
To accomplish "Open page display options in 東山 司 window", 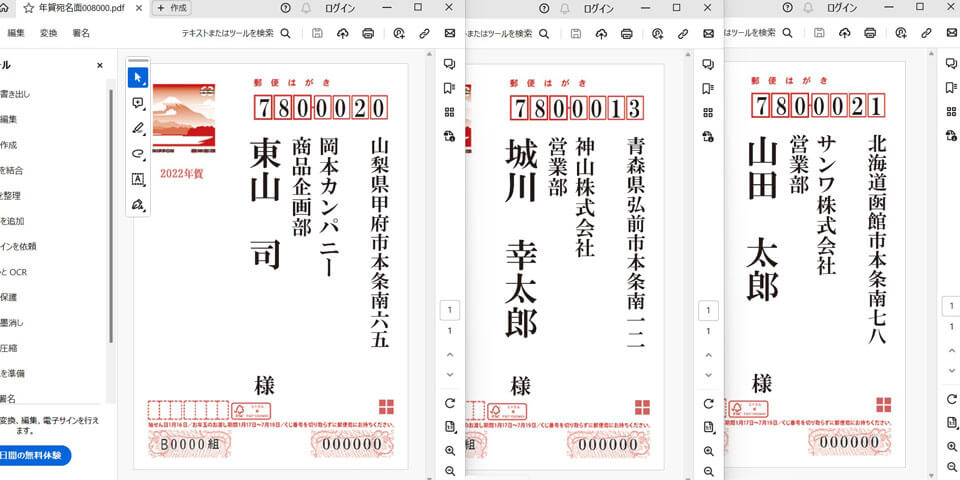I will [449, 427].
